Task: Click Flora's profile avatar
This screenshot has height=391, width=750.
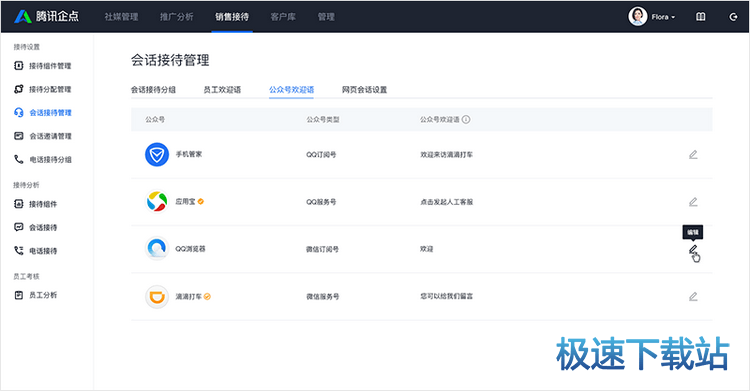Action: point(638,17)
